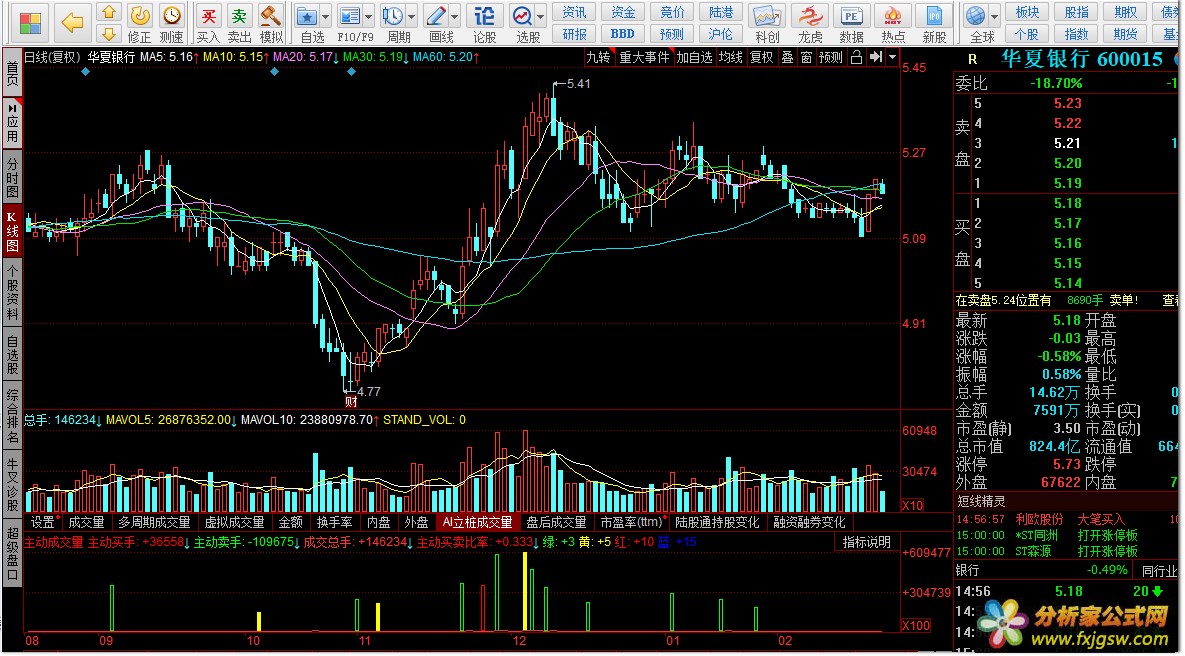Select the 盘后成交量 indicator tab
1185x656 pixels.
(x=556, y=522)
